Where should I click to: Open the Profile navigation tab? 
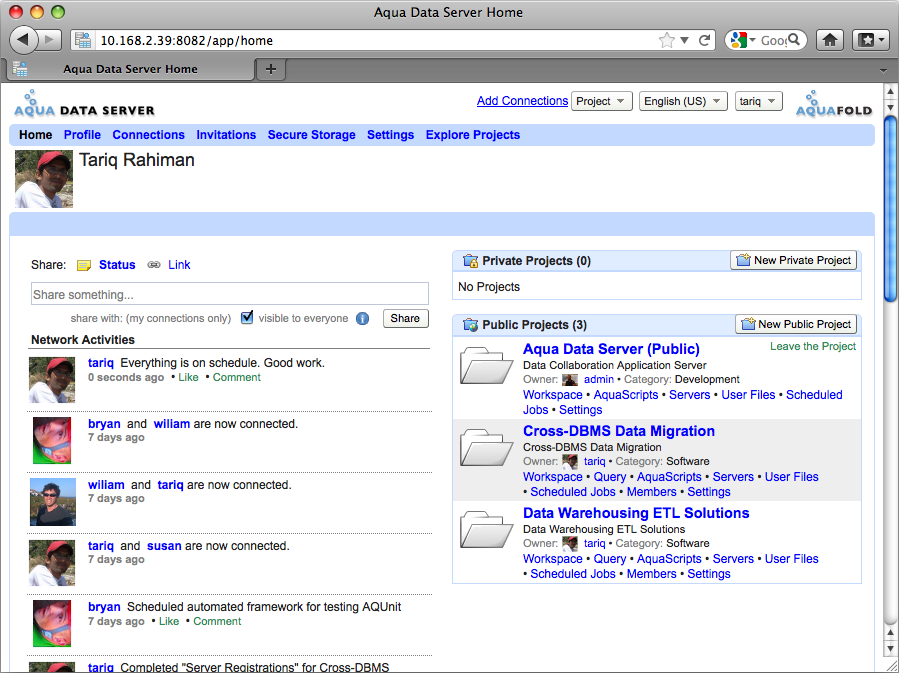pos(82,135)
